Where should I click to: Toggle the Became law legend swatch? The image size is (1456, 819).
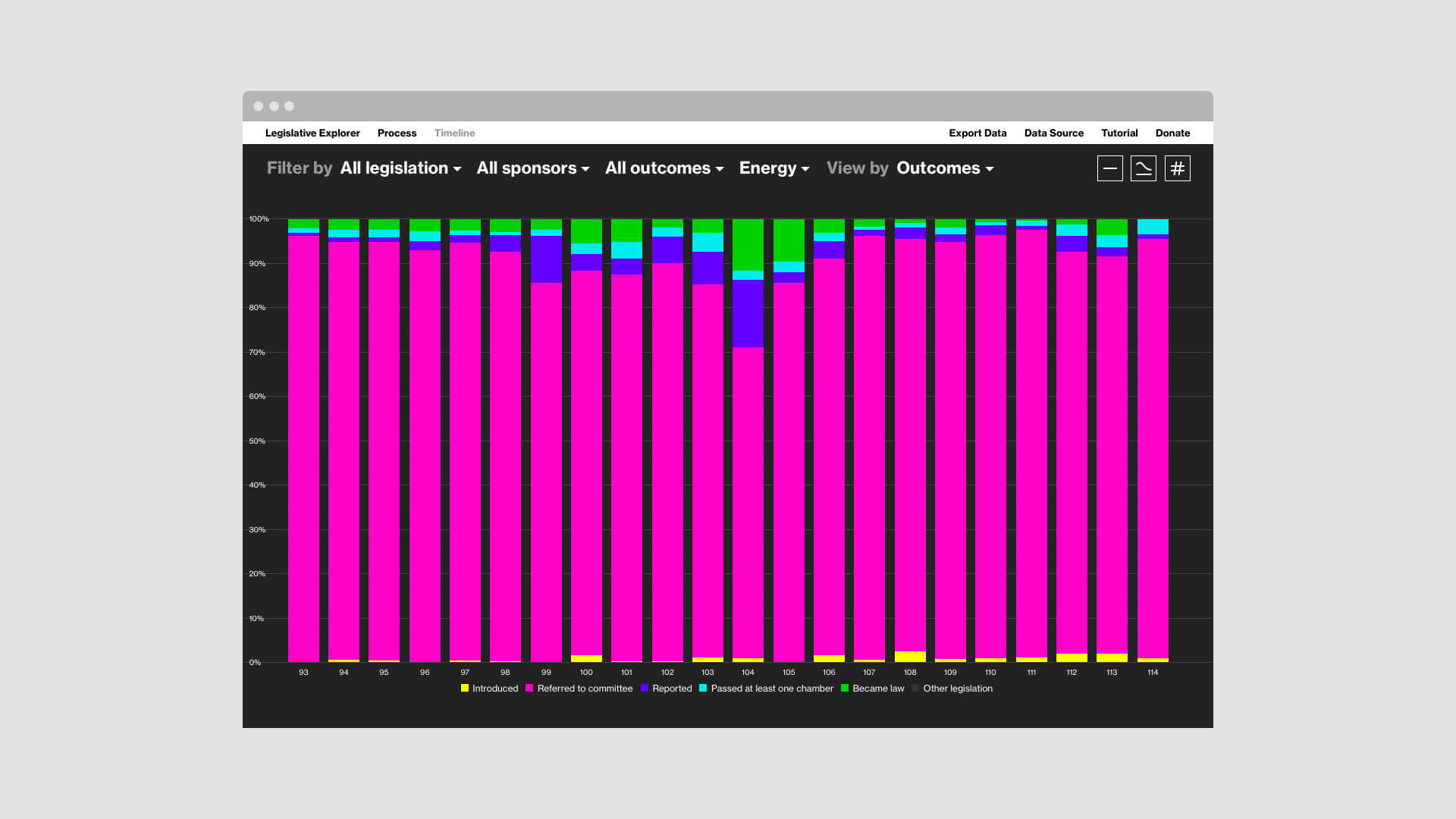click(x=845, y=689)
